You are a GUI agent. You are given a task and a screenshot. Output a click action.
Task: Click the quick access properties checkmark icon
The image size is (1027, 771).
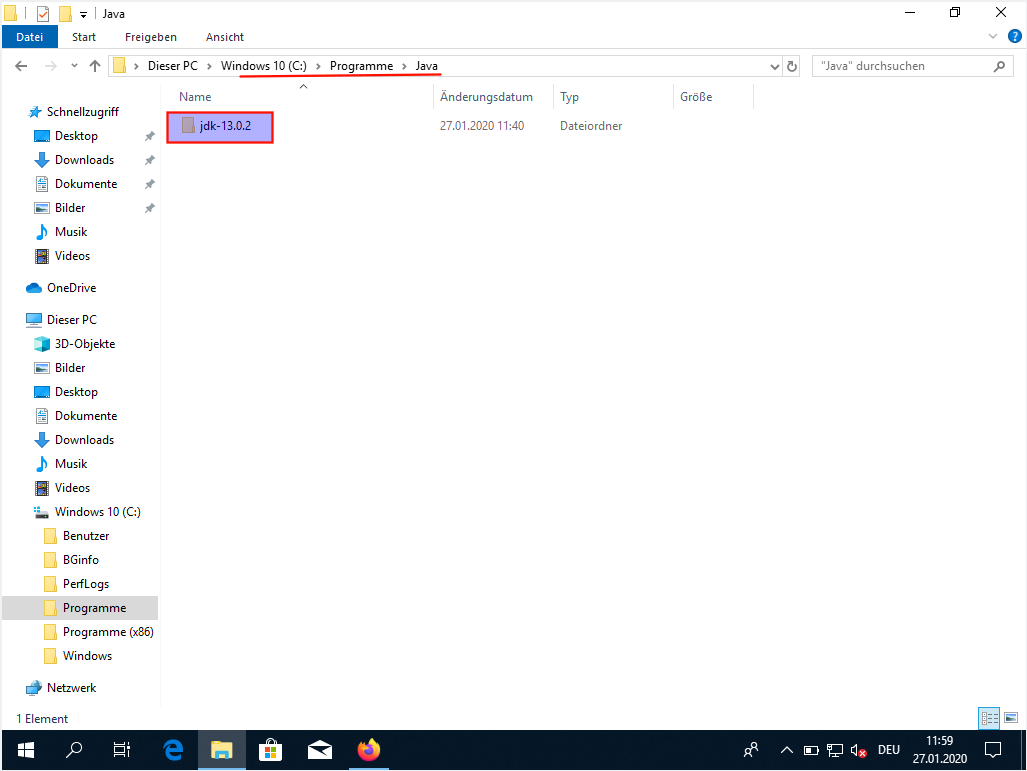pyautogui.click(x=43, y=13)
